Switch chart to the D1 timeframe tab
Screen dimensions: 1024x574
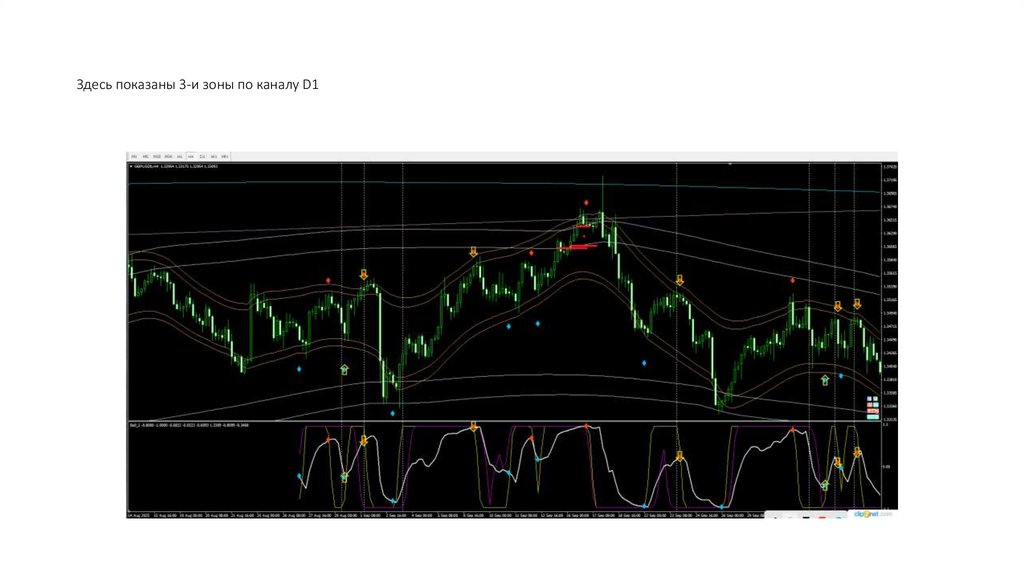point(202,157)
